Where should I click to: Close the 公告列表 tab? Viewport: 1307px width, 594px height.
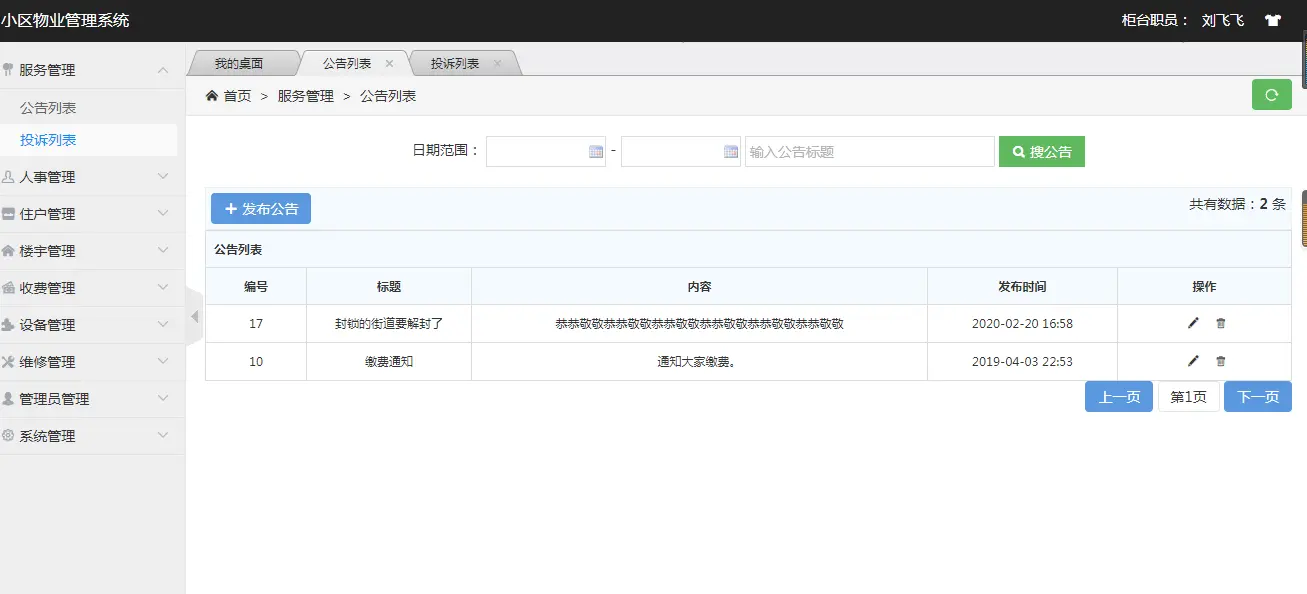click(390, 63)
